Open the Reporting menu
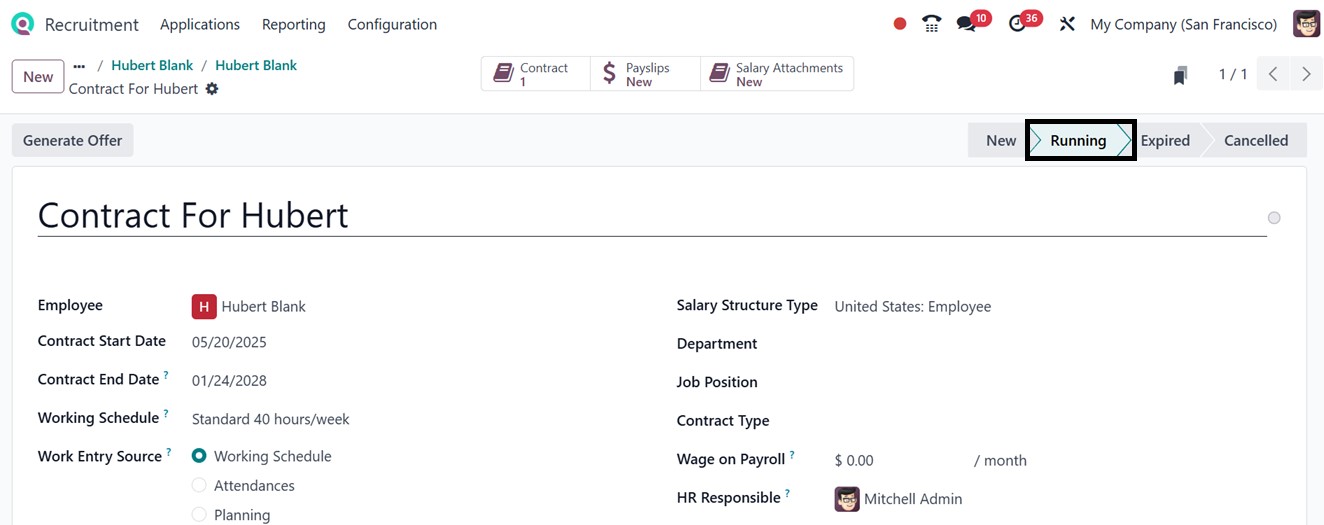1324x525 pixels. tap(293, 24)
